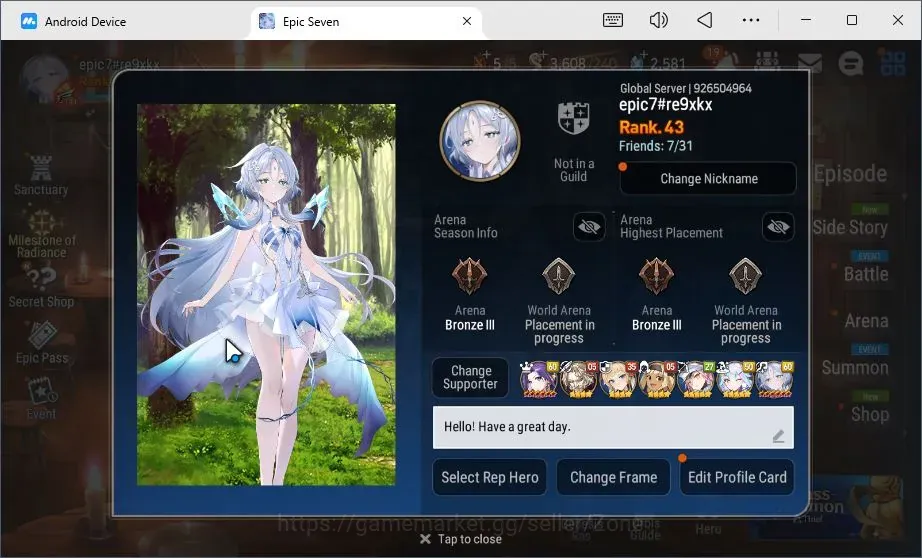This screenshot has height=558, width=922.
Task: Select the fourth supporter hero, level 05
Action: 656,379
